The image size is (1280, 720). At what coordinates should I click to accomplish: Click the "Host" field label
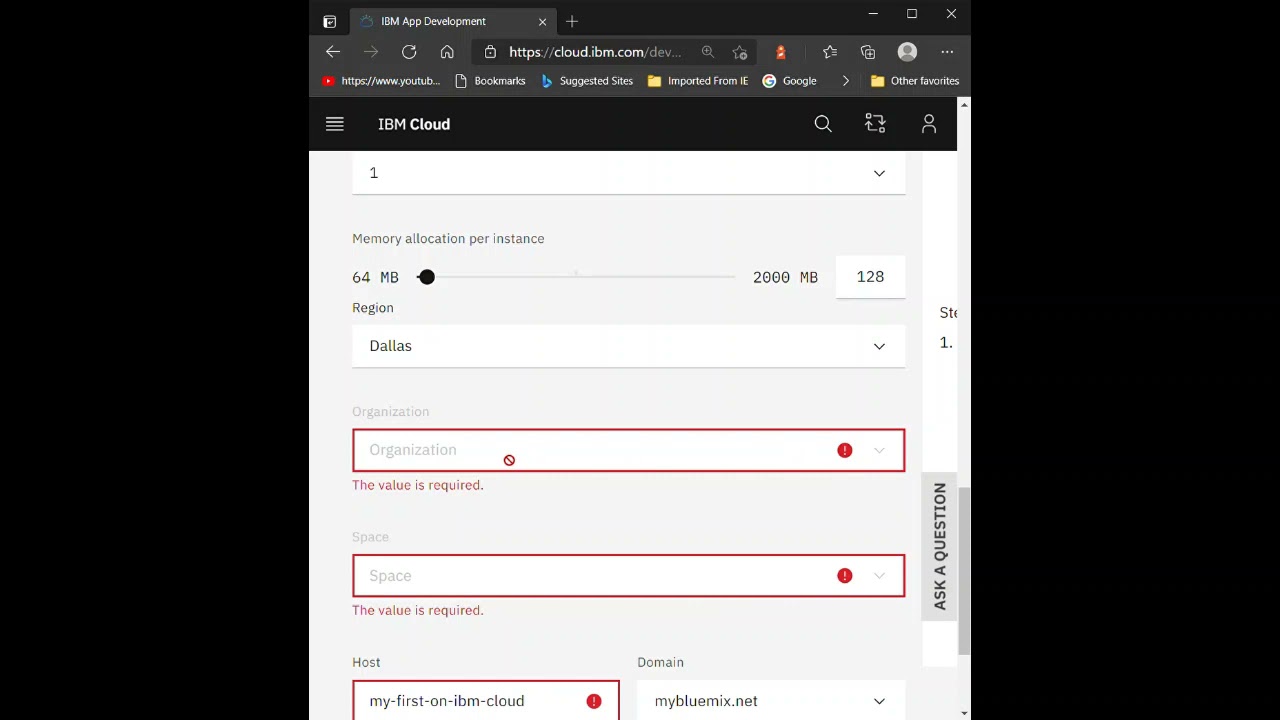pos(366,662)
